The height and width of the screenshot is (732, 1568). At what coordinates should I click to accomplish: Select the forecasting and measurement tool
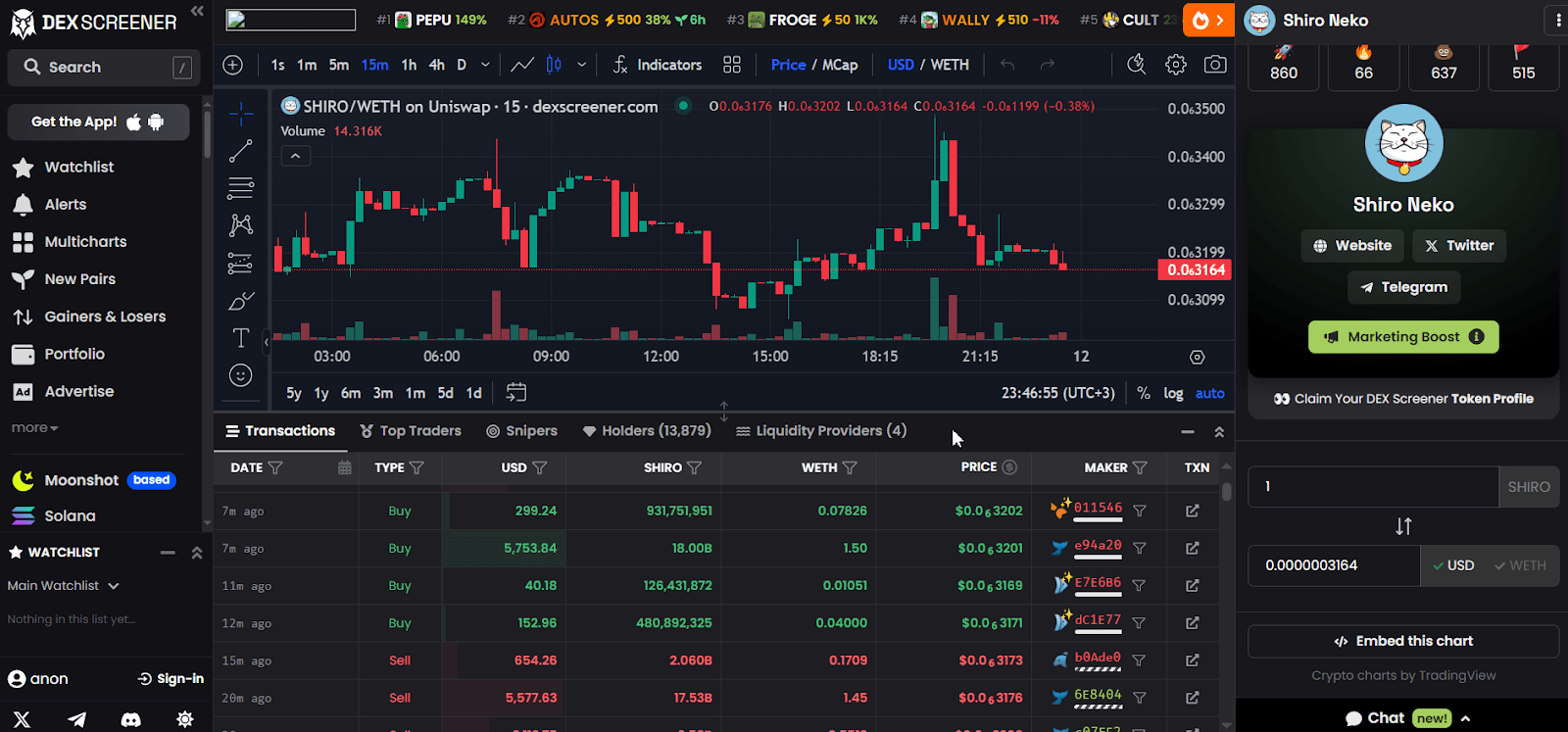point(241,263)
